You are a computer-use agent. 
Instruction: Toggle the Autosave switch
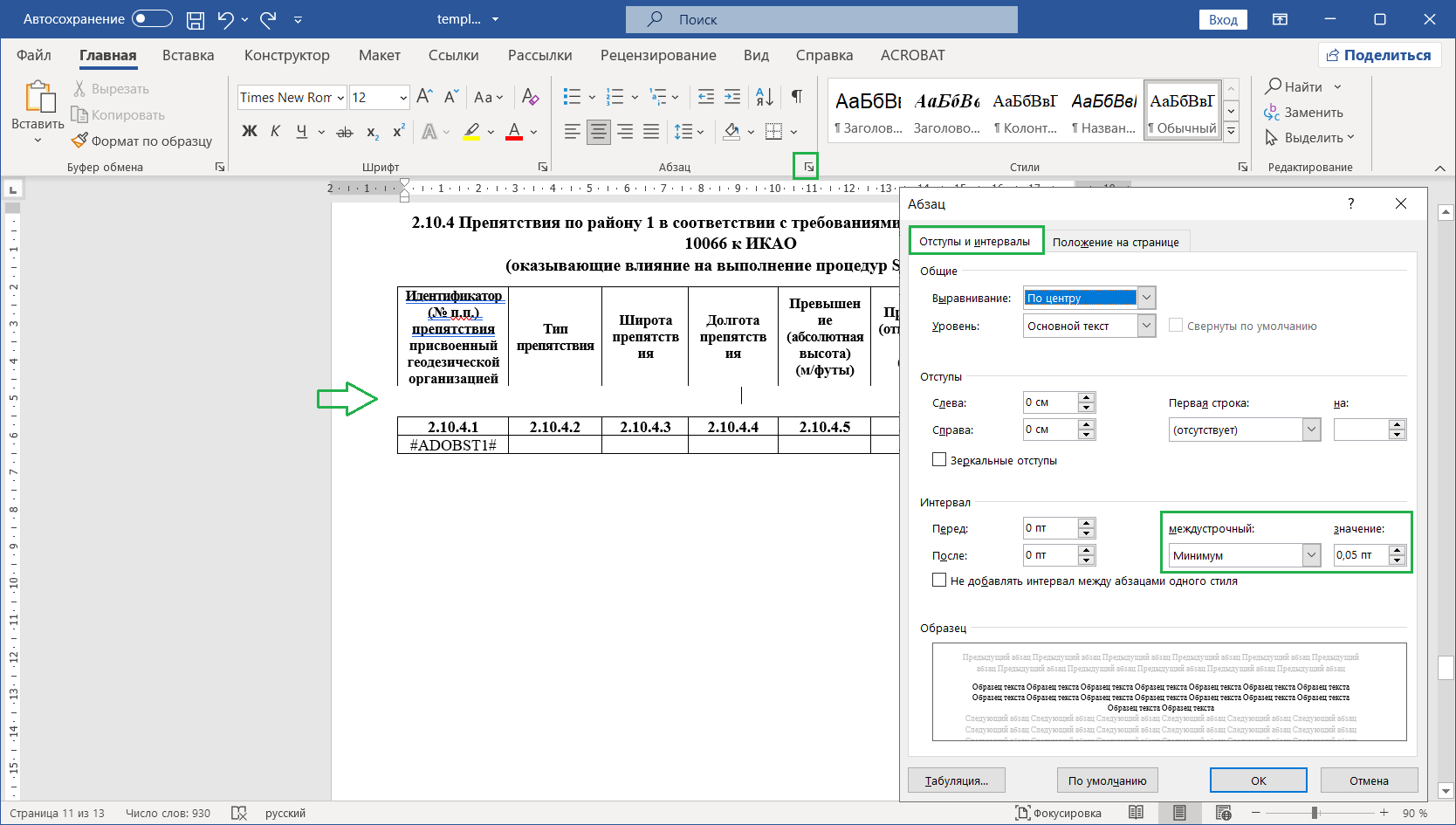(152, 19)
